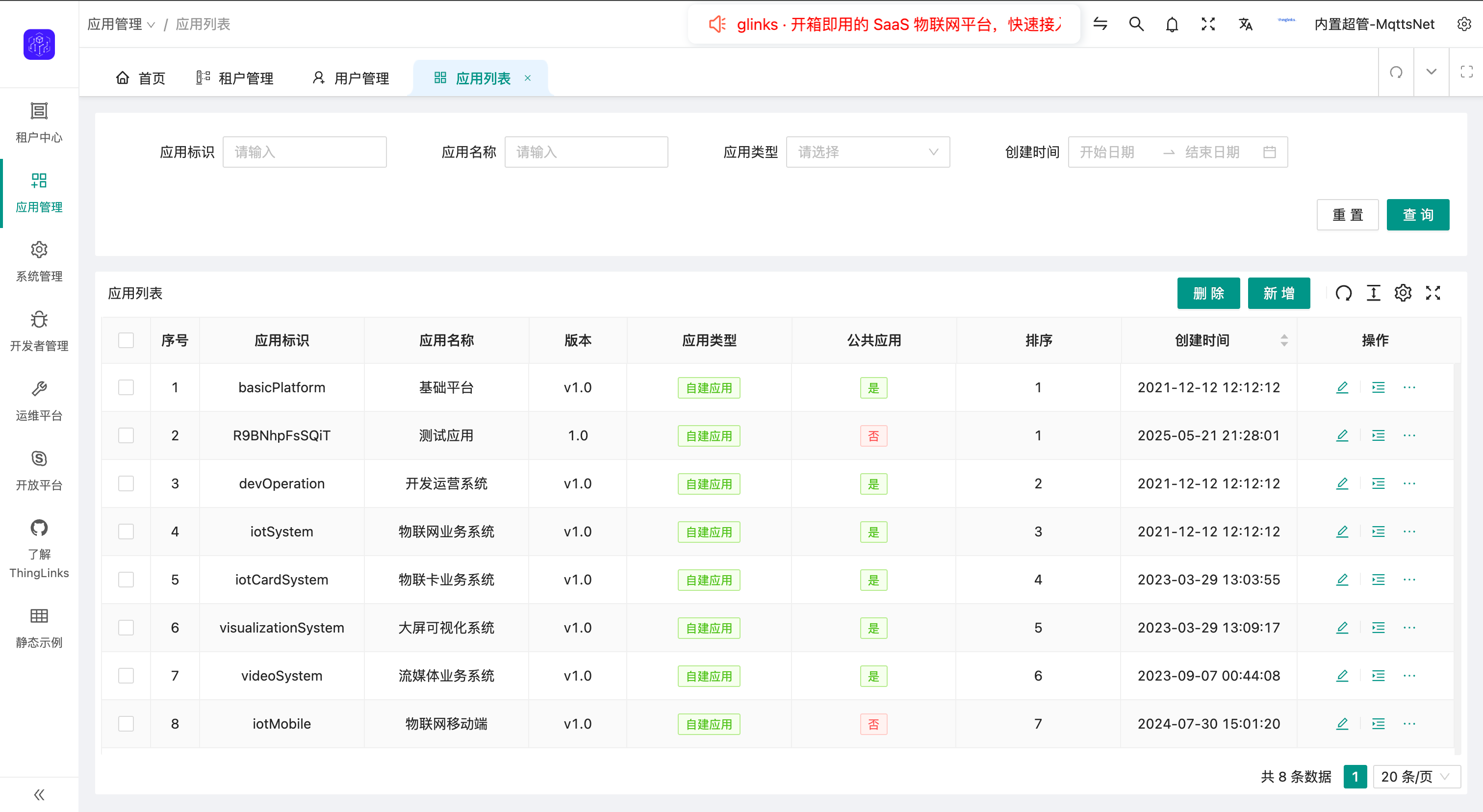The width and height of the screenshot is (1483, 812).
Task: Open the 应用类型 select dropdown
Action: [868, 152]
